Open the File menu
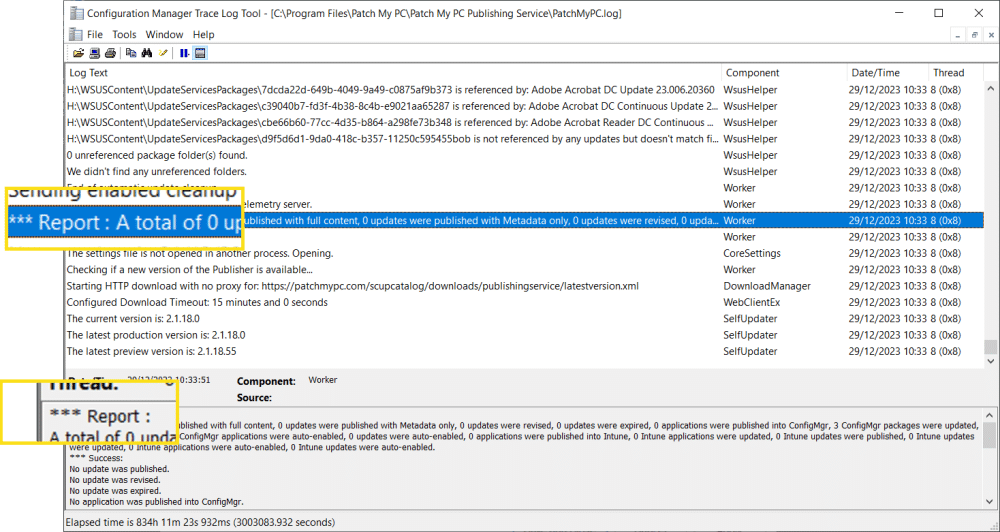The height and width of the screenshot is (532, 1000). point(95,34)
